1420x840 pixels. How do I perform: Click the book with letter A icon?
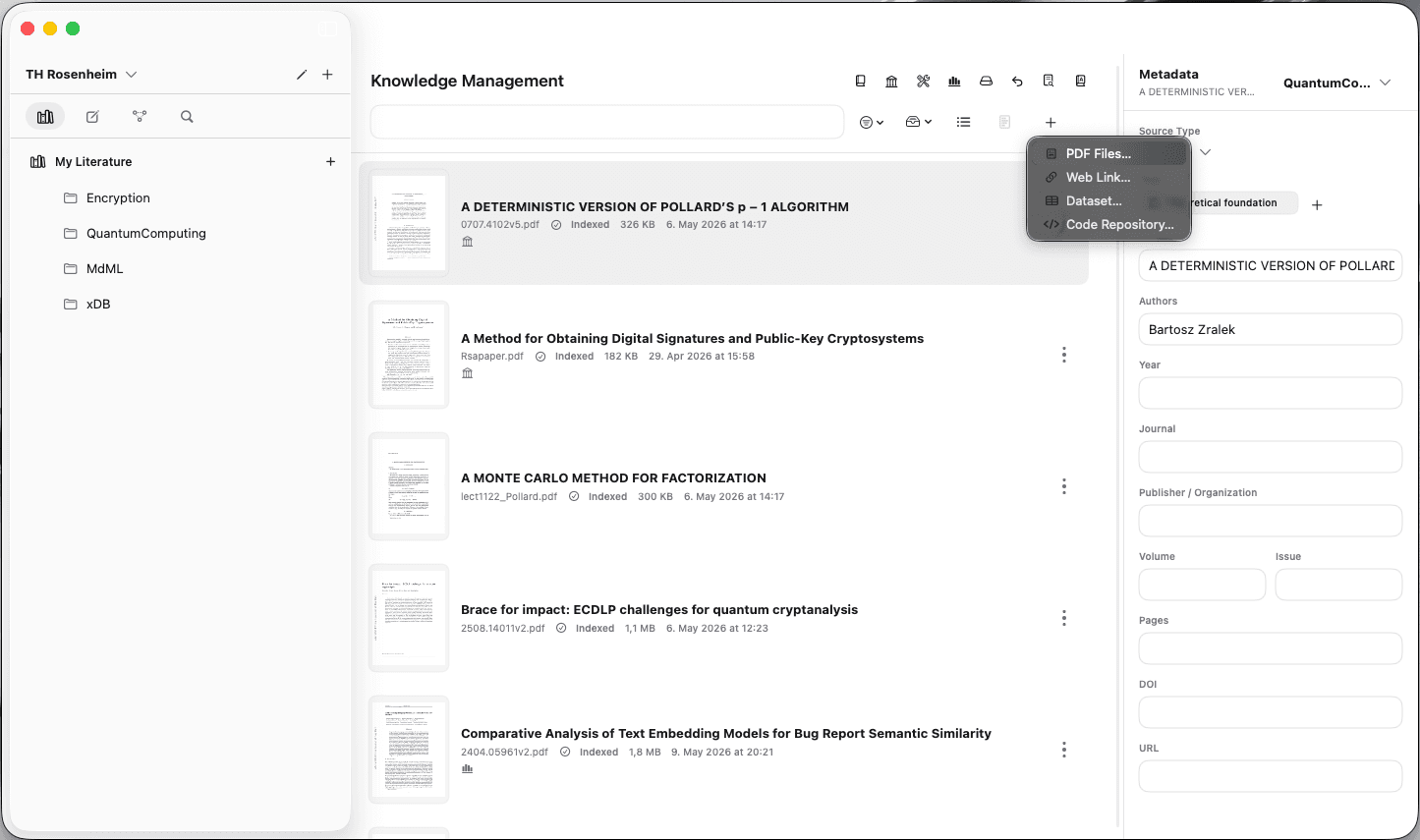[1080, 82]
